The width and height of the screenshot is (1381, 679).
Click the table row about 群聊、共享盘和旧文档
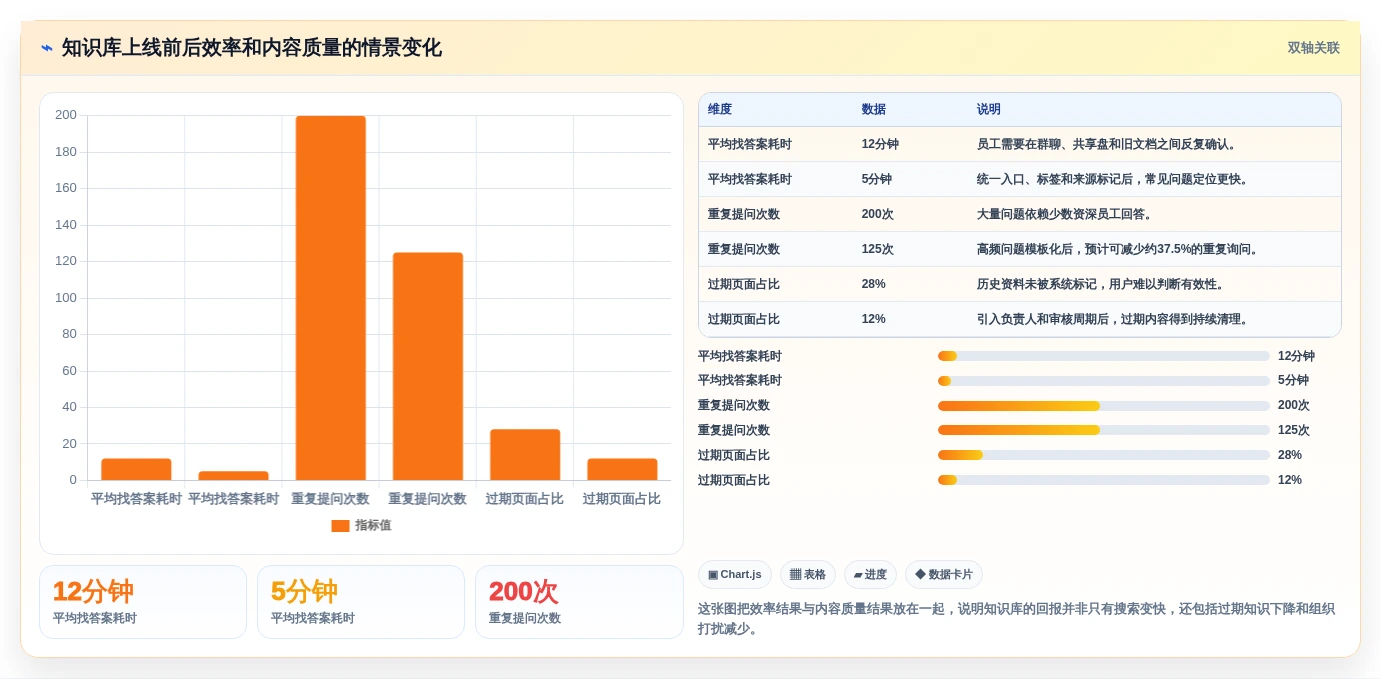click(x=1020, y=144)
